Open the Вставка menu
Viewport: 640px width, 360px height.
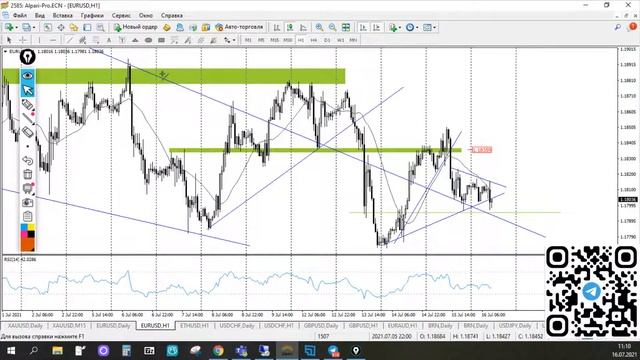click(x=62, y=16)
